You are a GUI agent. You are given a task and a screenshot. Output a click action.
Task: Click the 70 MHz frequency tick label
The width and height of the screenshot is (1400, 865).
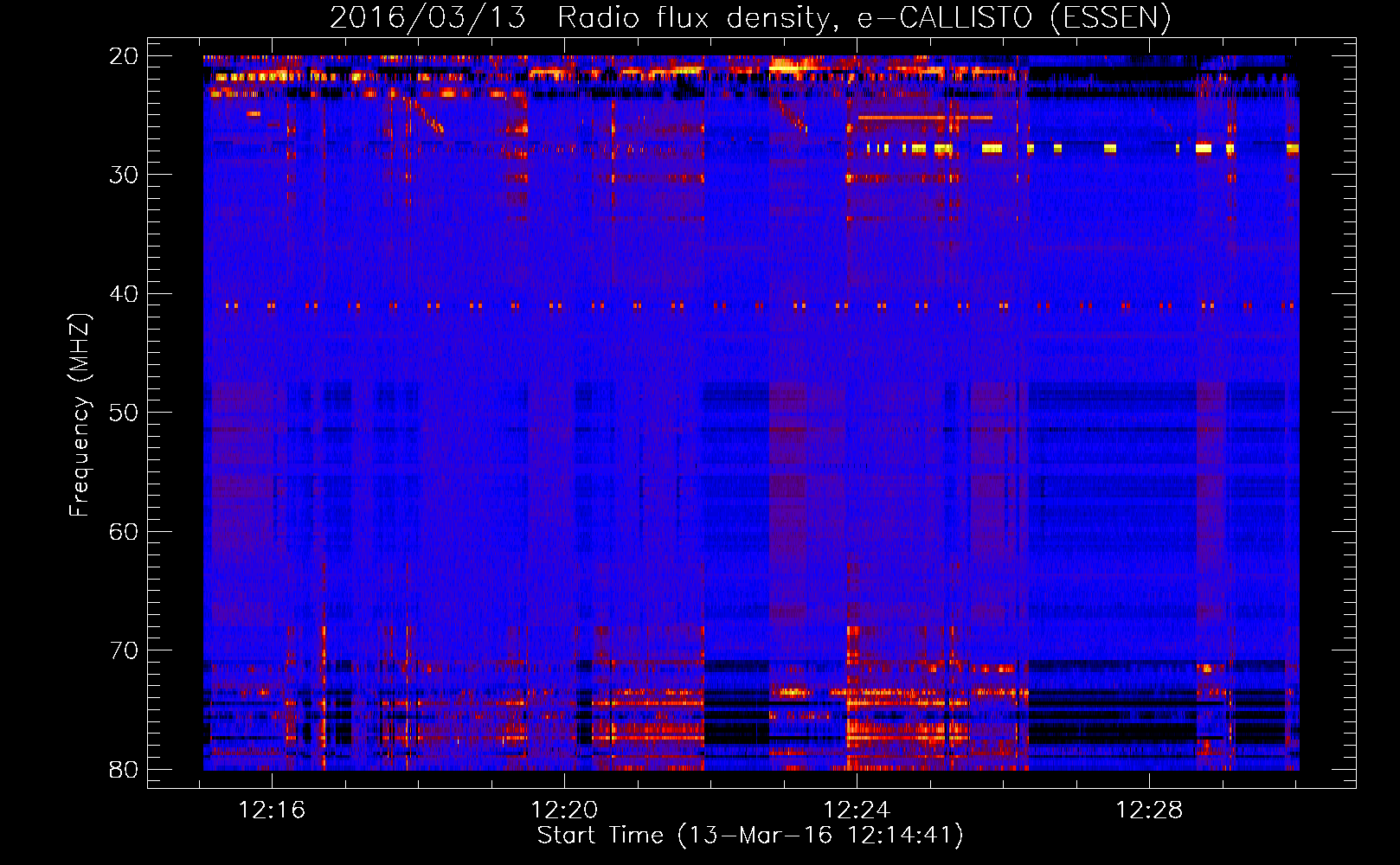[x=123, y=650]
